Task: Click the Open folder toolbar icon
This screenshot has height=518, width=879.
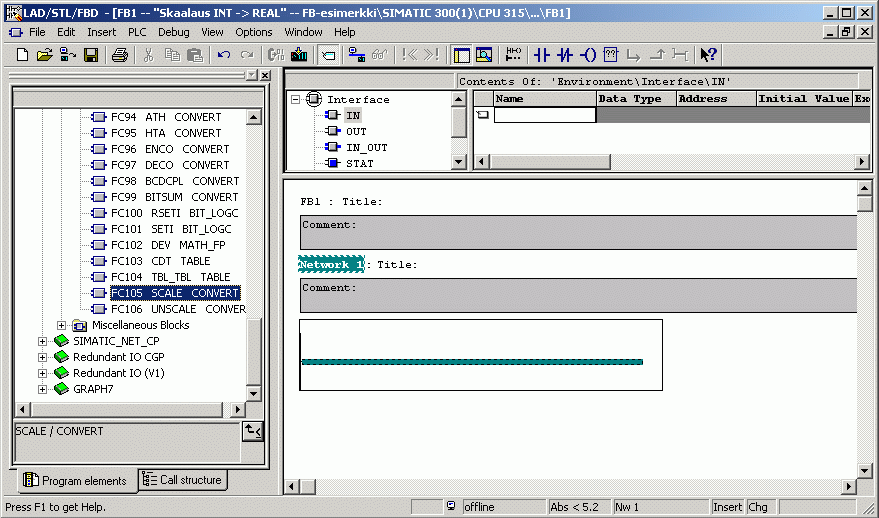Action: click(x=44, y=54)
